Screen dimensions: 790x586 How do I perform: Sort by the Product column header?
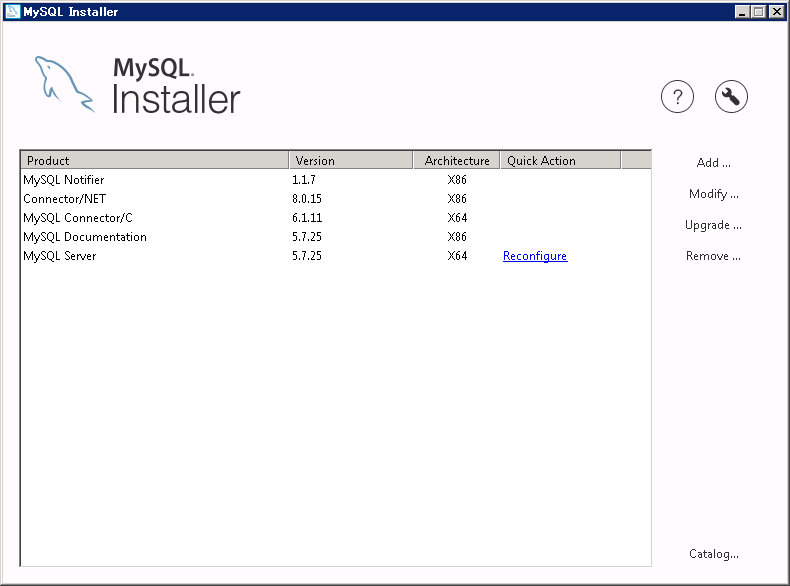click(154, 160)
